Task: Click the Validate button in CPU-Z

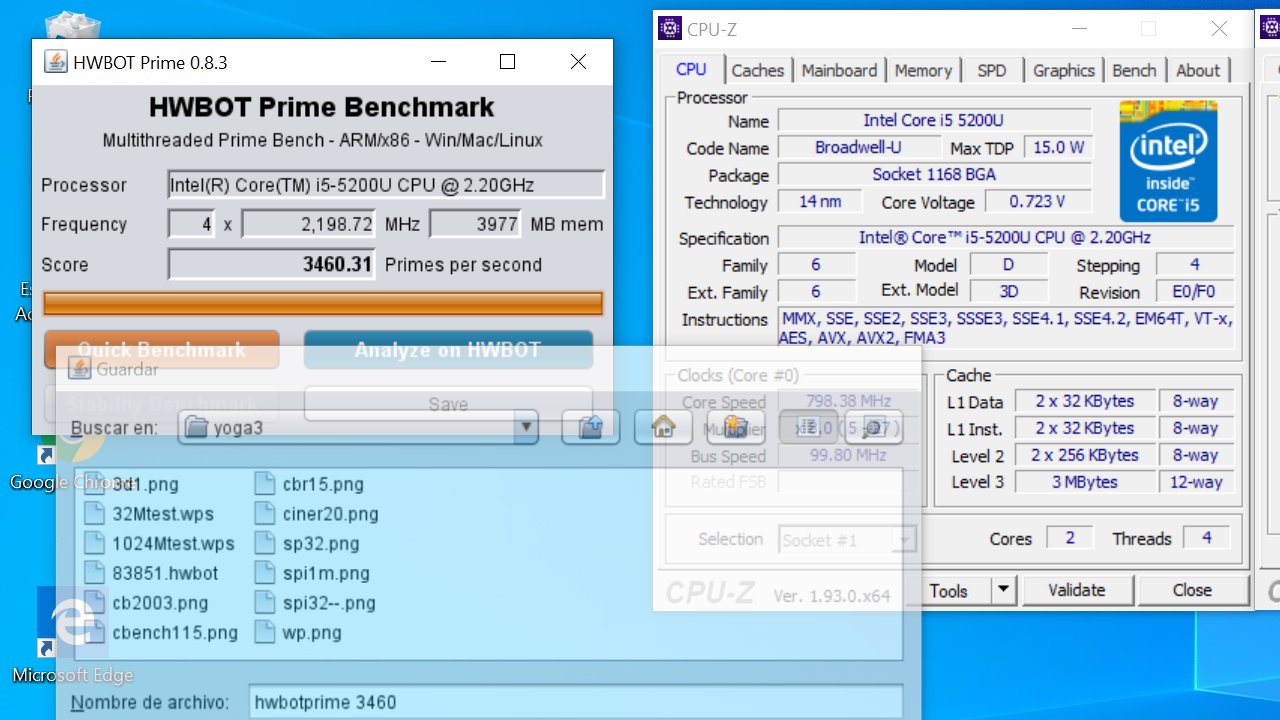Action: pyautogui.click(x=1077, y=590)
